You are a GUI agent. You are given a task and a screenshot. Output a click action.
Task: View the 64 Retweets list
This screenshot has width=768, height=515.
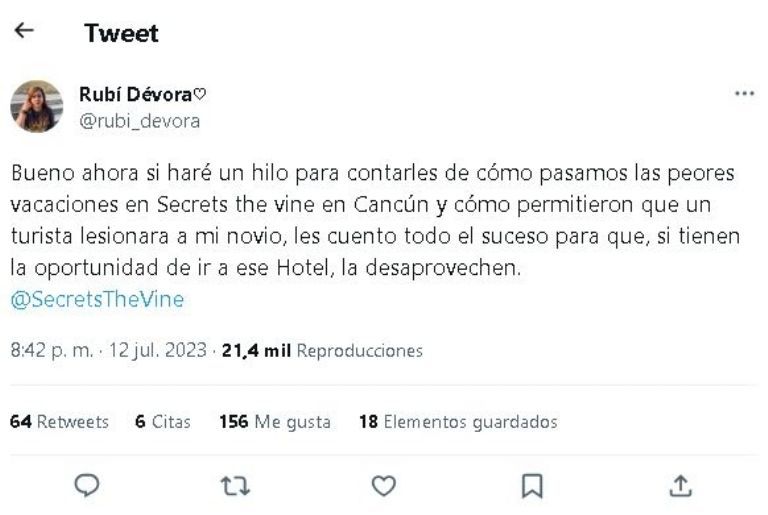[x=59, y=421]
